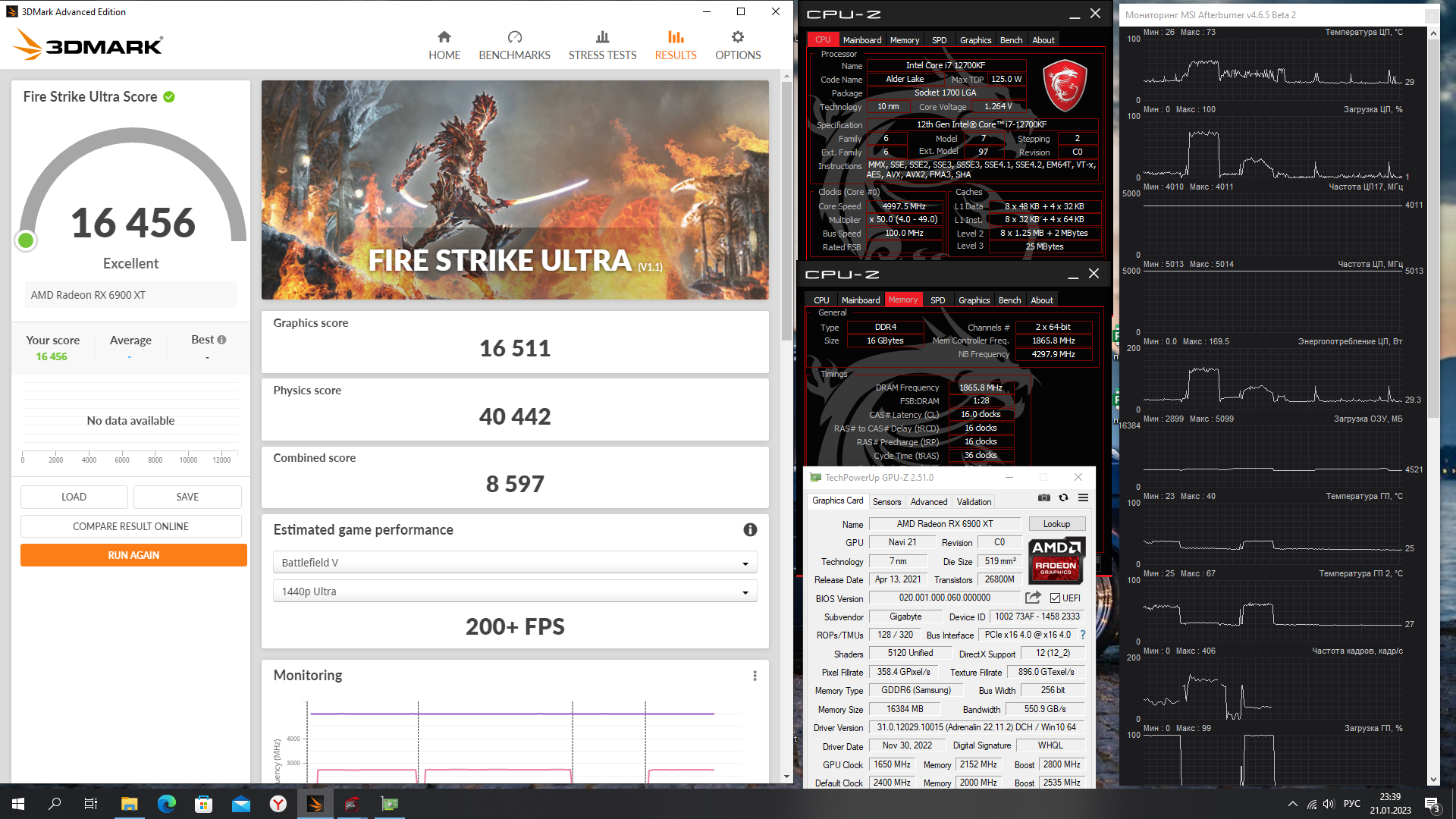
Task: Click the RUN AGAIN button
Action: tap(133, 555)
